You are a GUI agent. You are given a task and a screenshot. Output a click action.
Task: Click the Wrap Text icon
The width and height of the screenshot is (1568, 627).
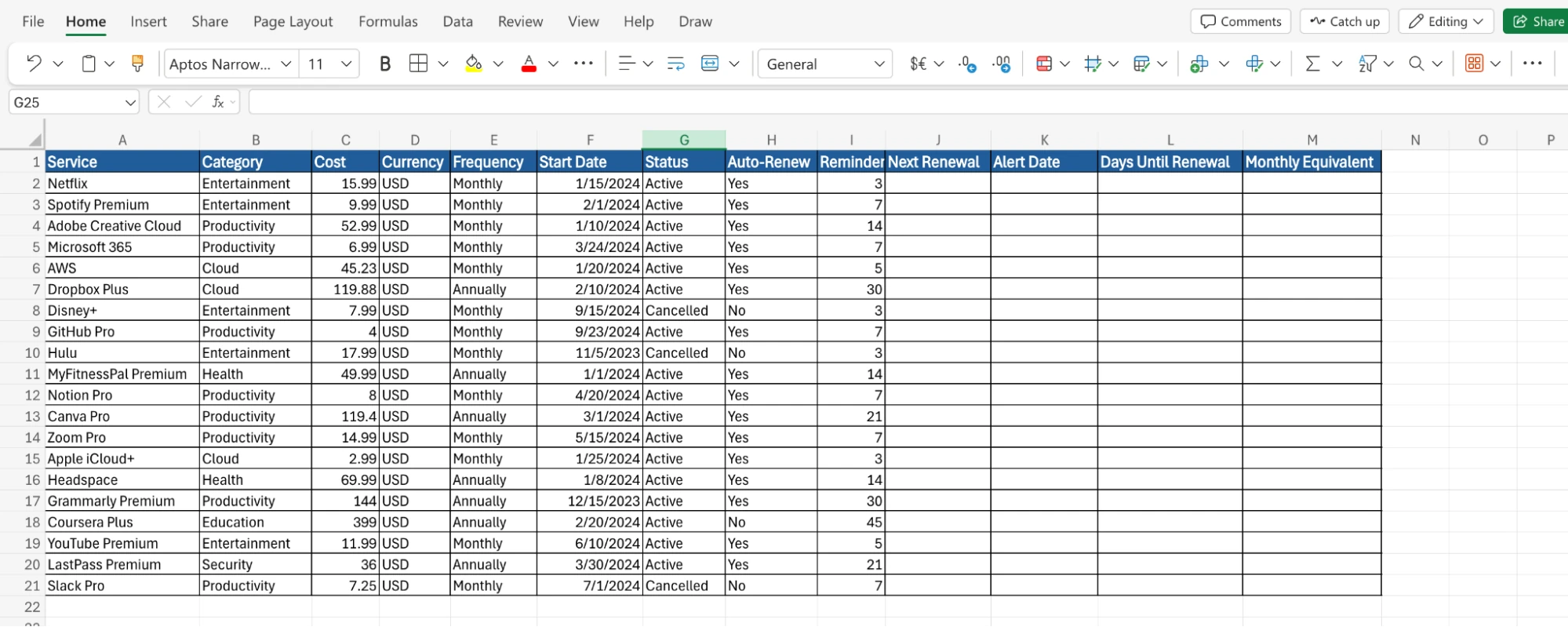click(x=675, y=64)
